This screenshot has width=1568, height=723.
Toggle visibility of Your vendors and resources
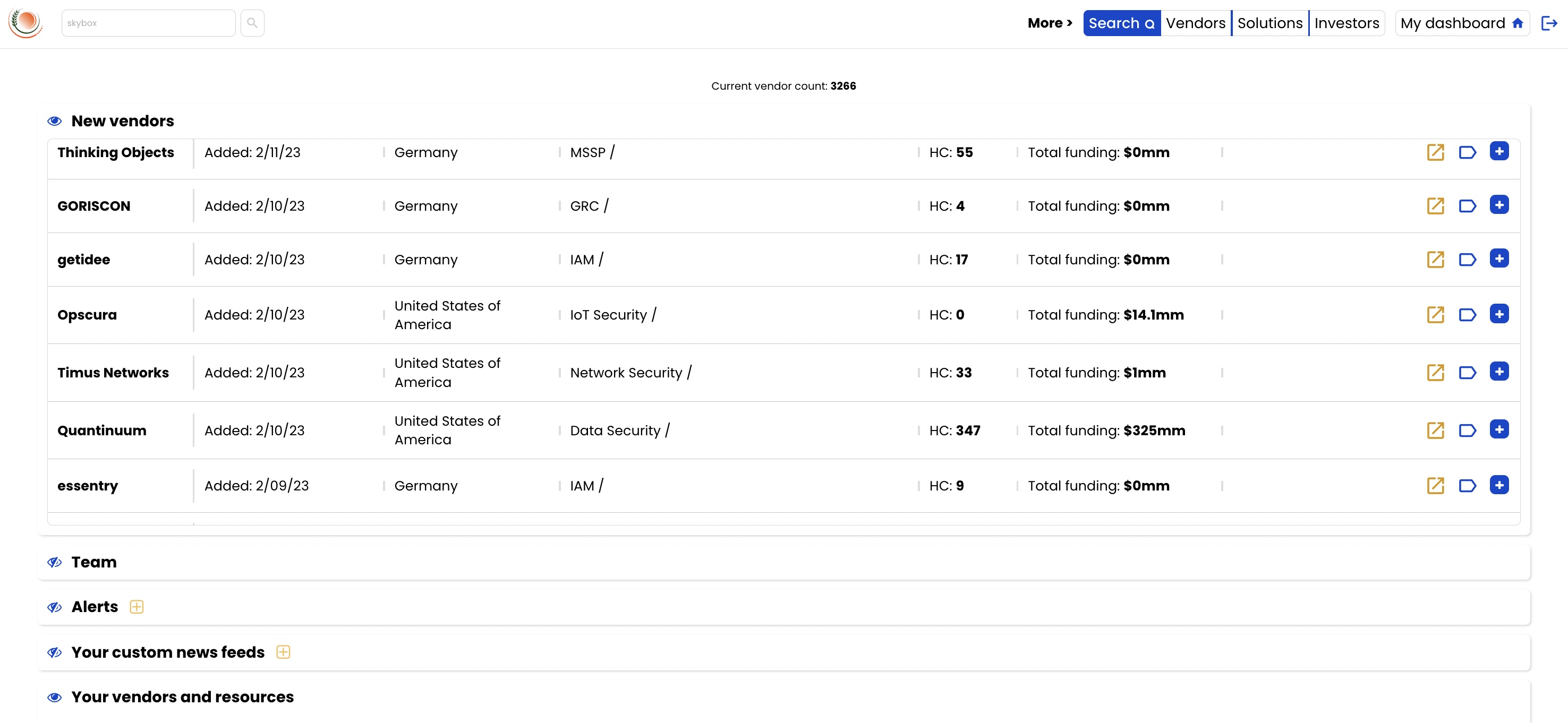tap(54, 697)
